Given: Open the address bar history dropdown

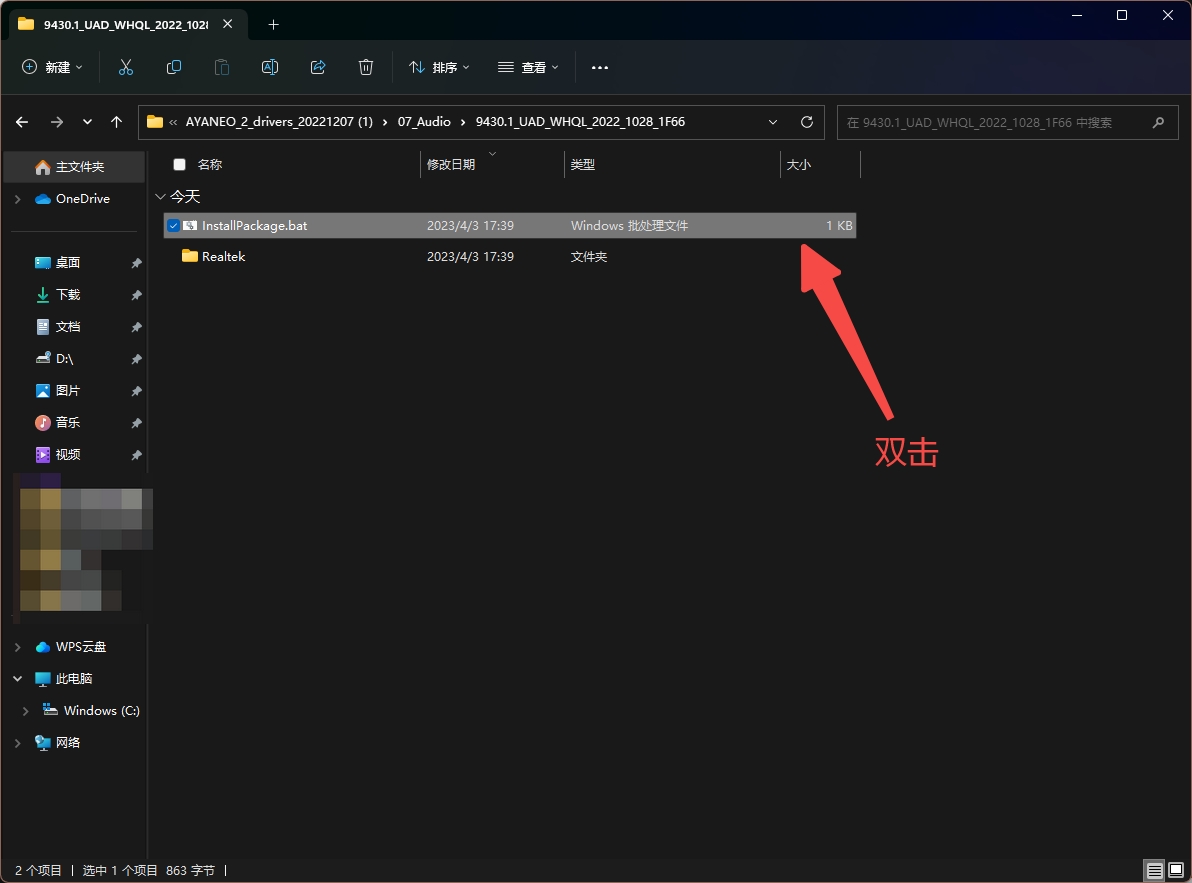Looking at the screenshot, I should 773,122.
